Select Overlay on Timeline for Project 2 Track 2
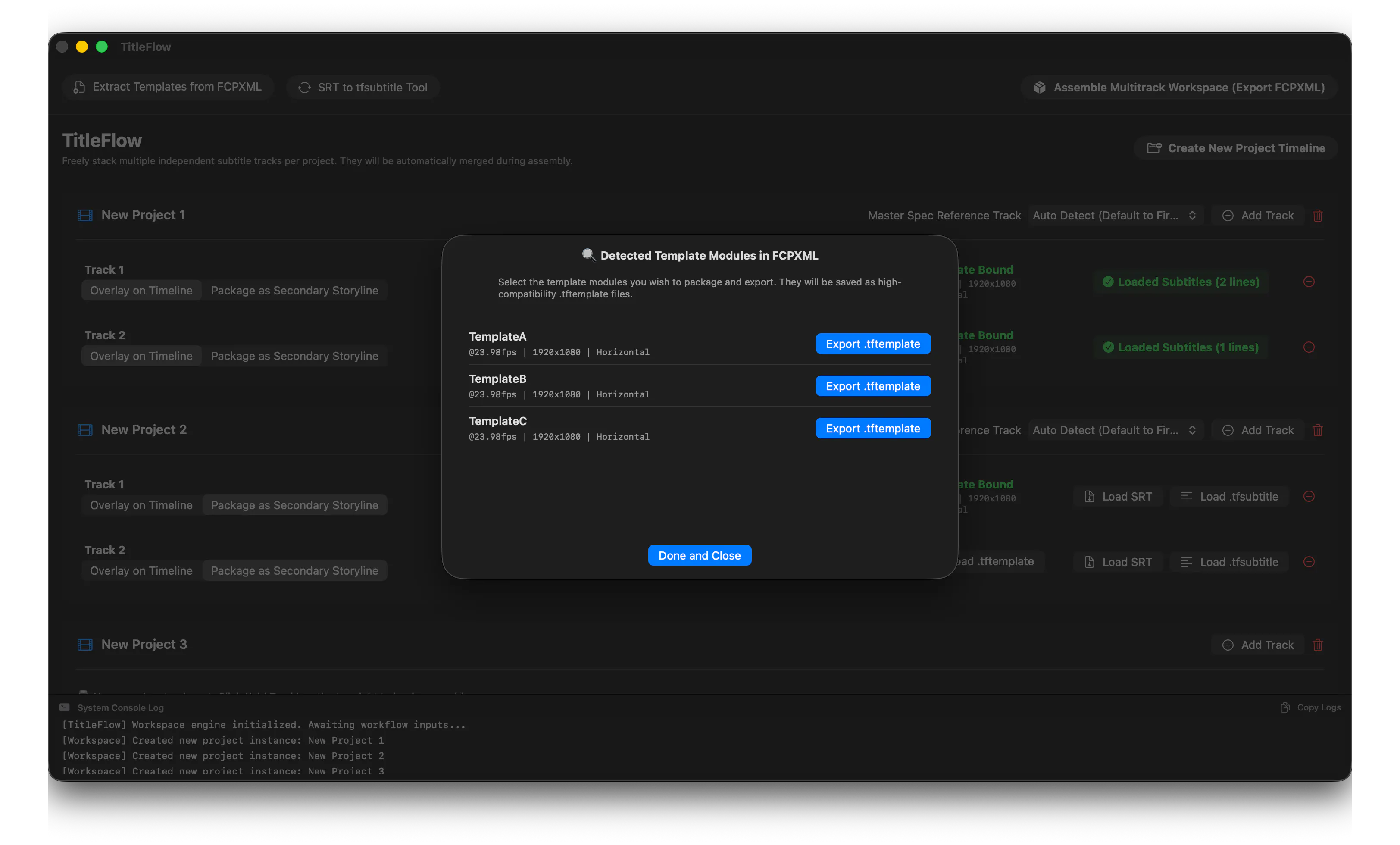Image resolution: width=1400 pixels, height=845 pixels. point(141,570)
